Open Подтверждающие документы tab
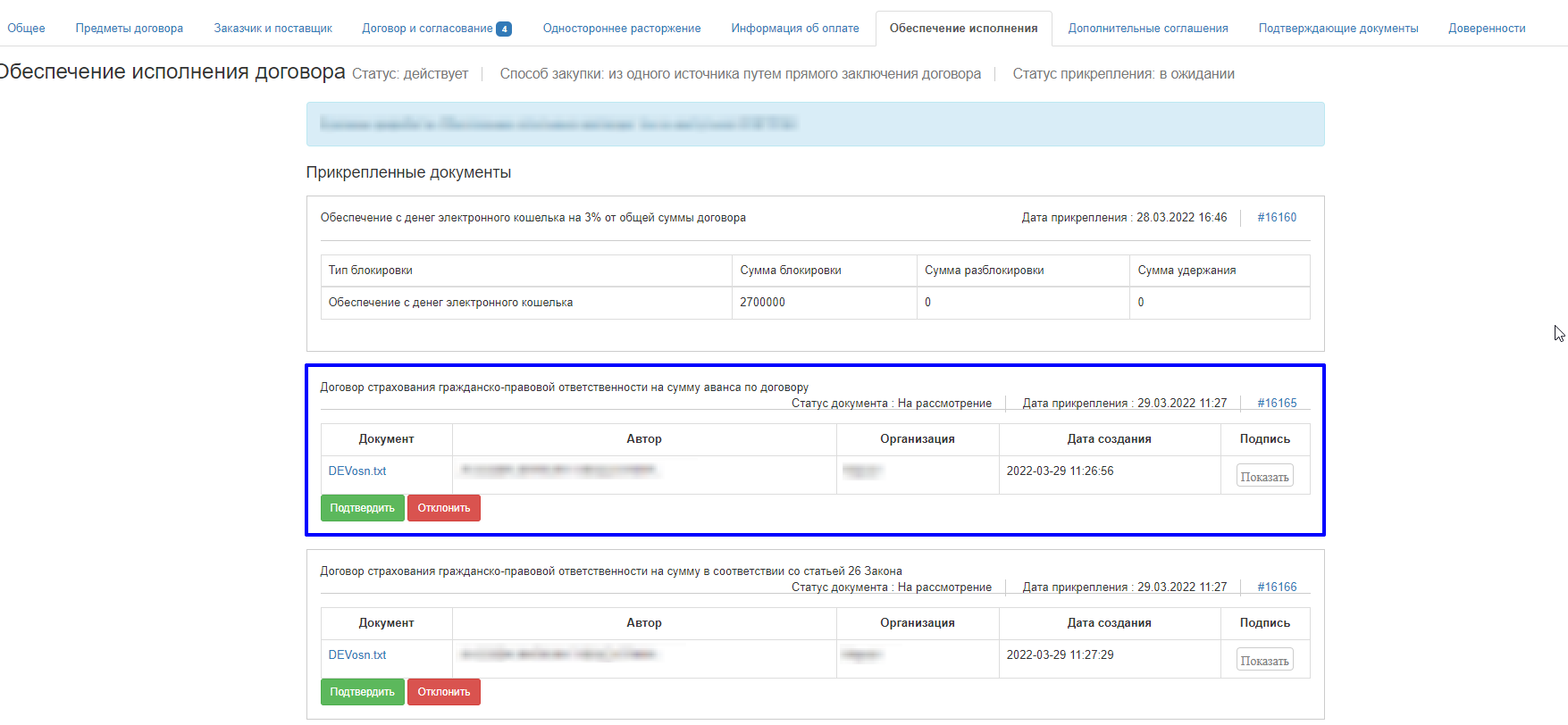1568x725 pixels. (x=1337, y=29)
